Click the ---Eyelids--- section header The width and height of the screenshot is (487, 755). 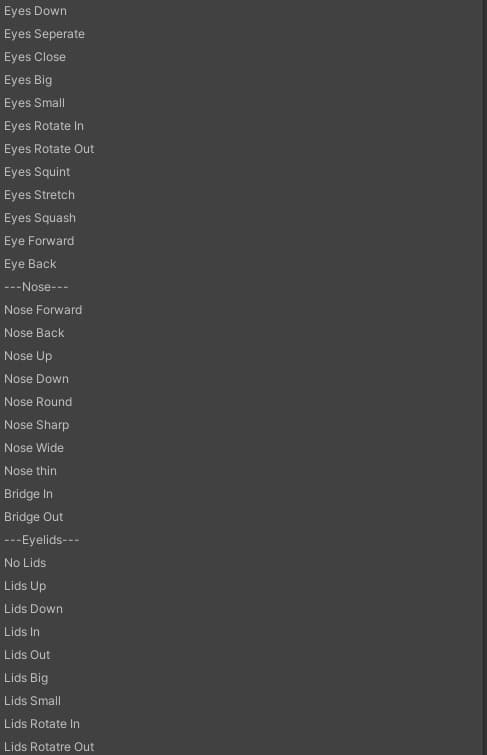pyautogui.click(x=41, y=540)
